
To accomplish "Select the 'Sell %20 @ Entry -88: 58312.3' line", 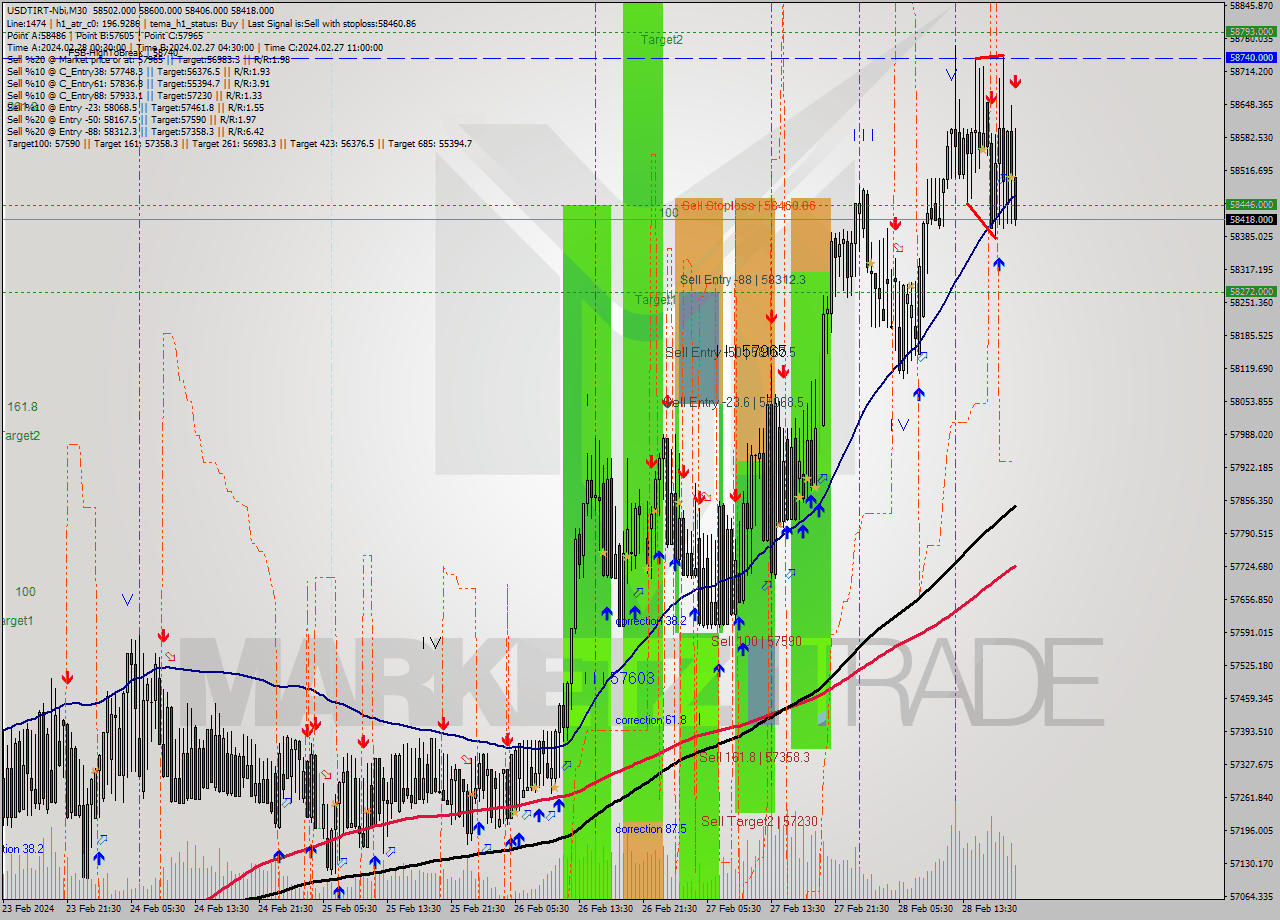I will 135,131.
